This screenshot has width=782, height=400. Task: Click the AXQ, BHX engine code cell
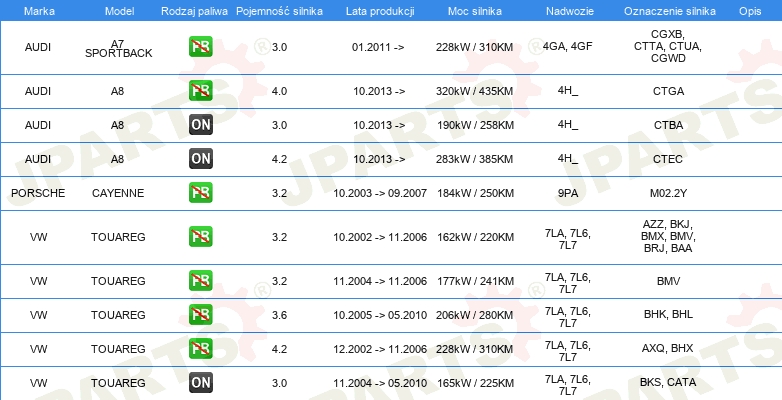(668, 348)
